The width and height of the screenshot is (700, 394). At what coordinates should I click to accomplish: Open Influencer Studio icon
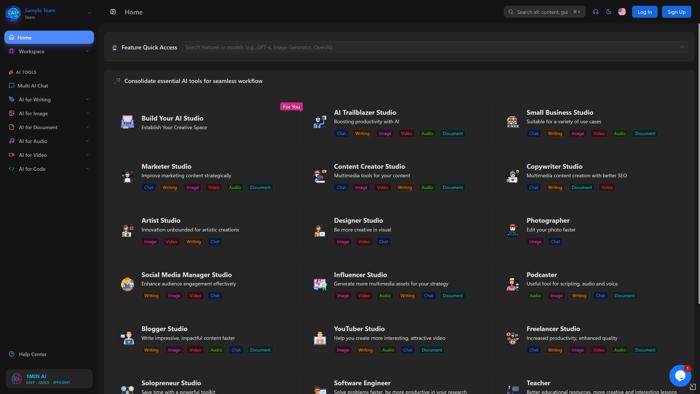pos(320,284)
